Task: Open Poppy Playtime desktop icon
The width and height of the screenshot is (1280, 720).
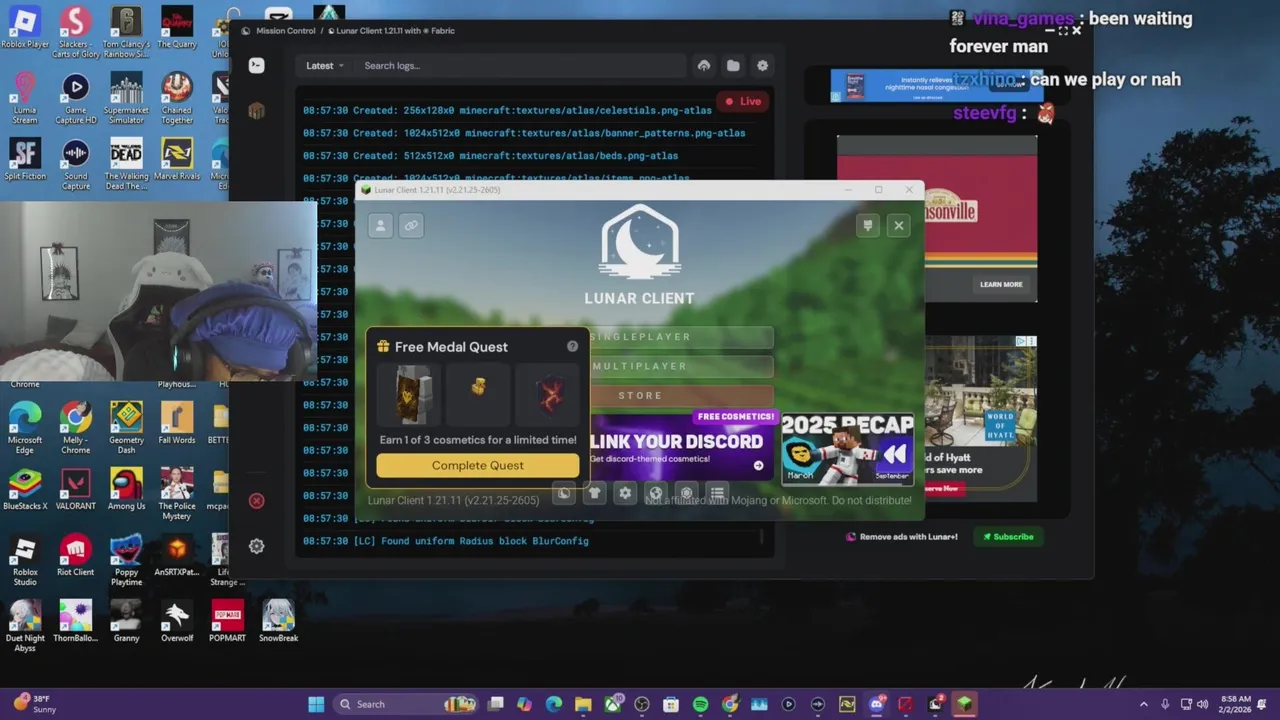Action: 126,560
